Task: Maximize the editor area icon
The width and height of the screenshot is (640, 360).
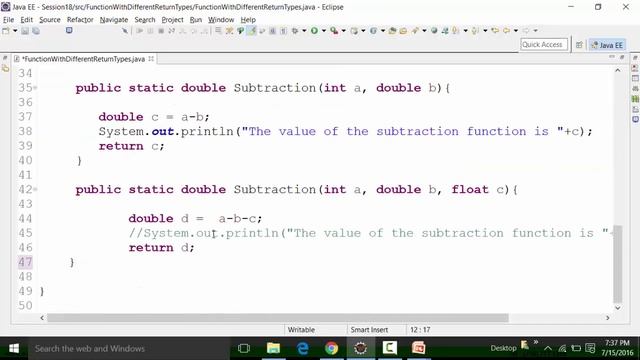Action: click(x=622, y=58)
